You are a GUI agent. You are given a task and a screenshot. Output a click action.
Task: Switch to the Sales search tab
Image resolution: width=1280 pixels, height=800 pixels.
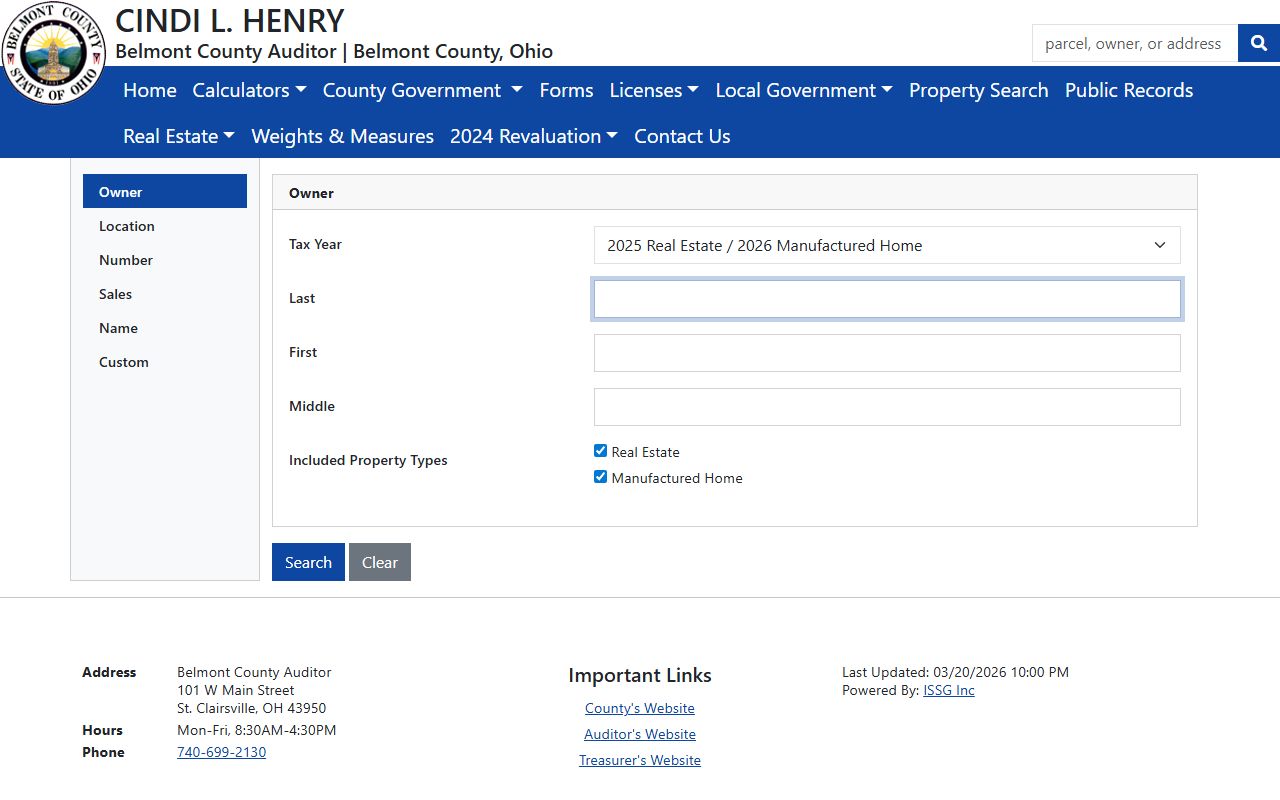pos(165,294)
